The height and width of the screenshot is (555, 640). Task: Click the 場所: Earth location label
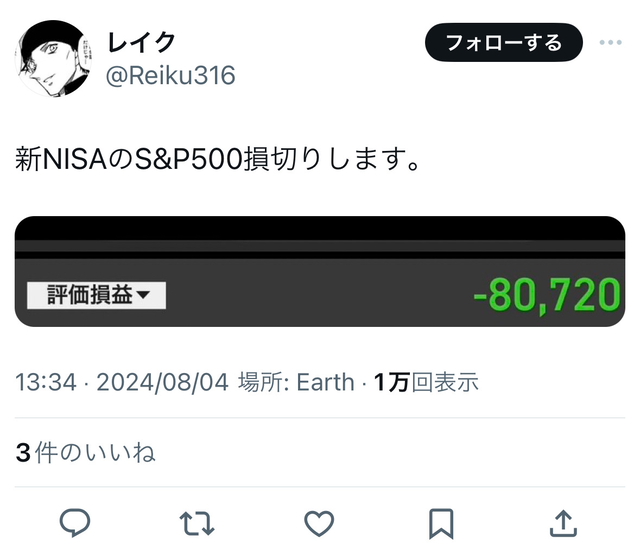pos(296,382)
